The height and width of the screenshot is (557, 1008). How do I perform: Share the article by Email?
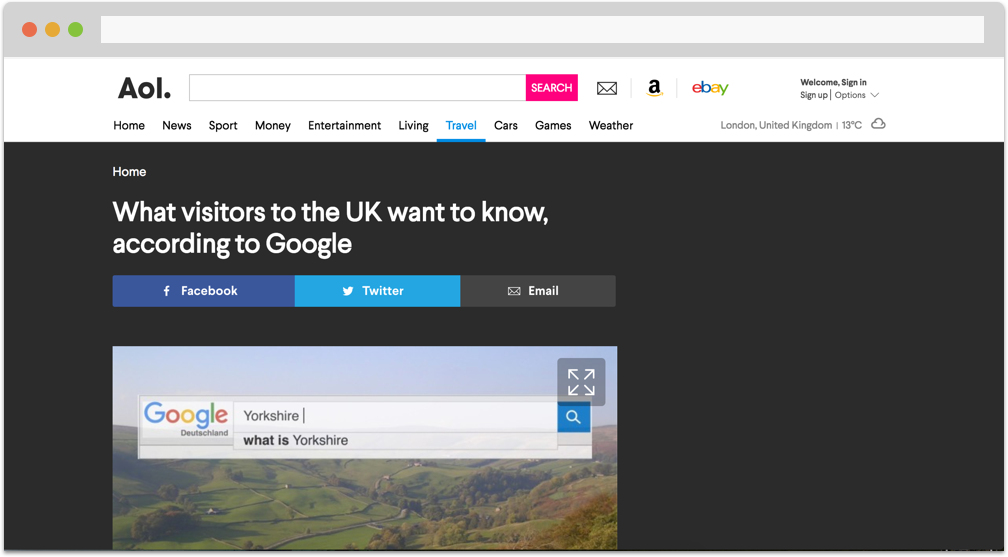[x=538, y=291]
